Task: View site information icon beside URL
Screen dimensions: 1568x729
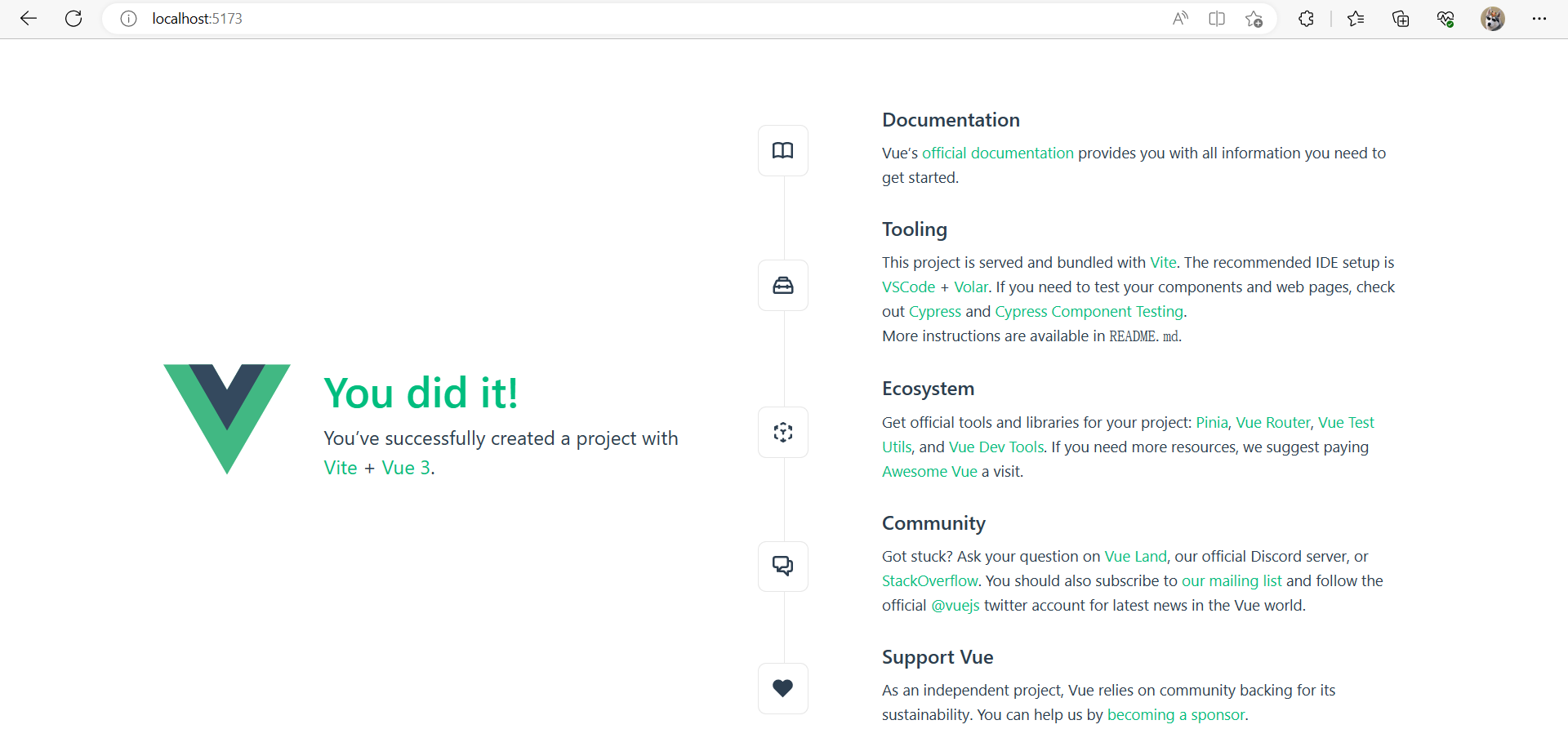Action: (128, 19)
